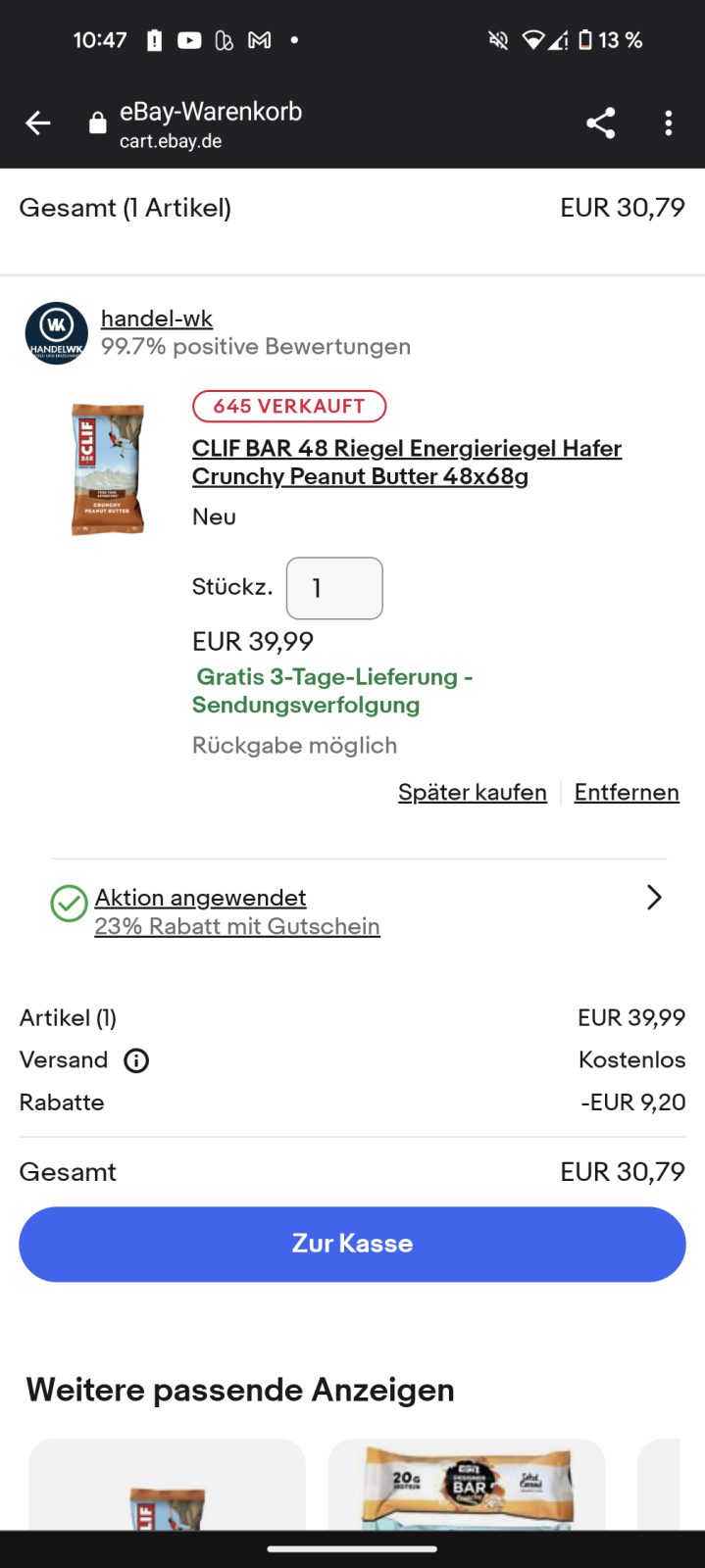
Task: Tap Entfernen to remove the item
Action: coord(627,792)
